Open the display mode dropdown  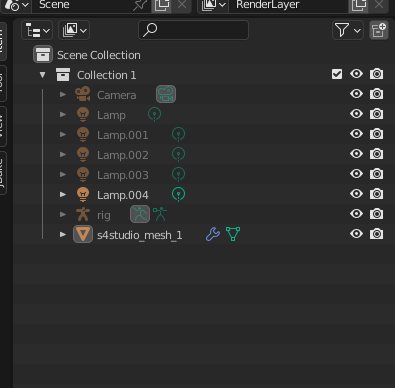74,31
